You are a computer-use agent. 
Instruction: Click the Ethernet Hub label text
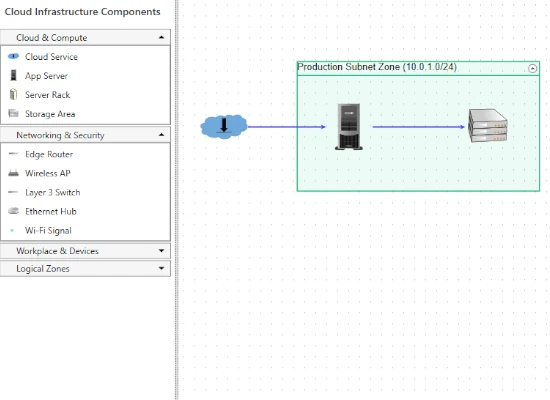click(x=51, y=212)
